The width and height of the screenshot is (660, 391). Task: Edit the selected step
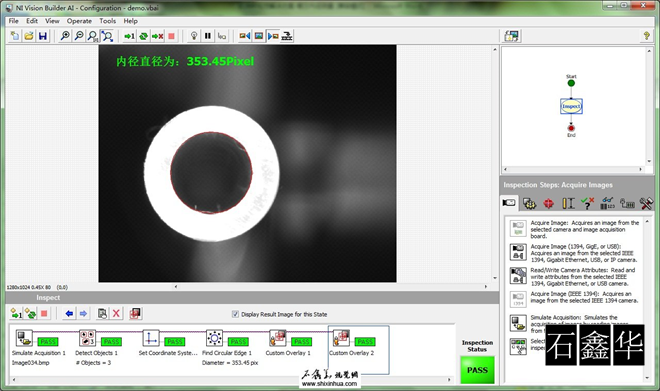coord(102,314)
